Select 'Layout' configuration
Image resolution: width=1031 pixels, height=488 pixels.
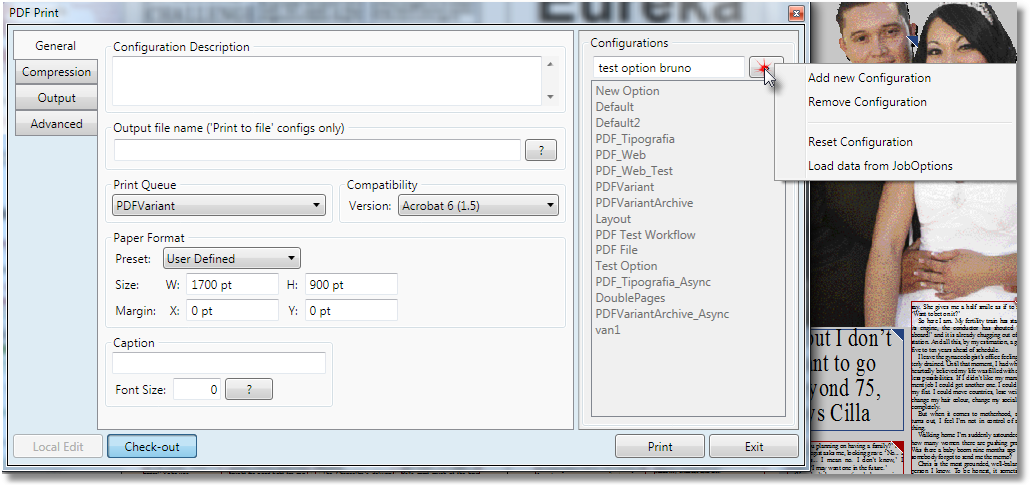tap(613, 218)
